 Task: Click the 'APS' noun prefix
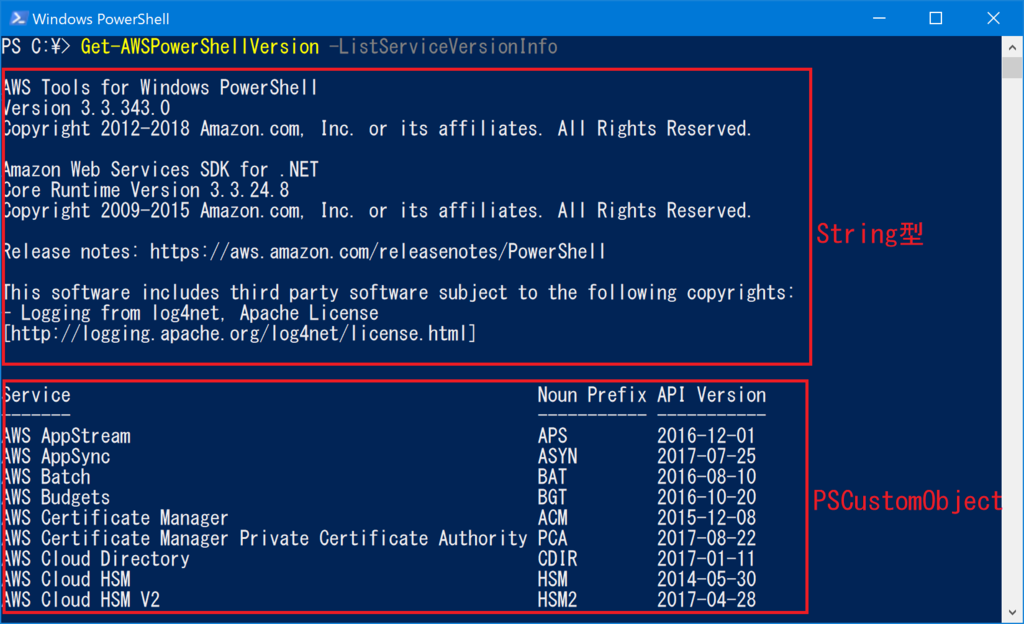click(552, 436)
